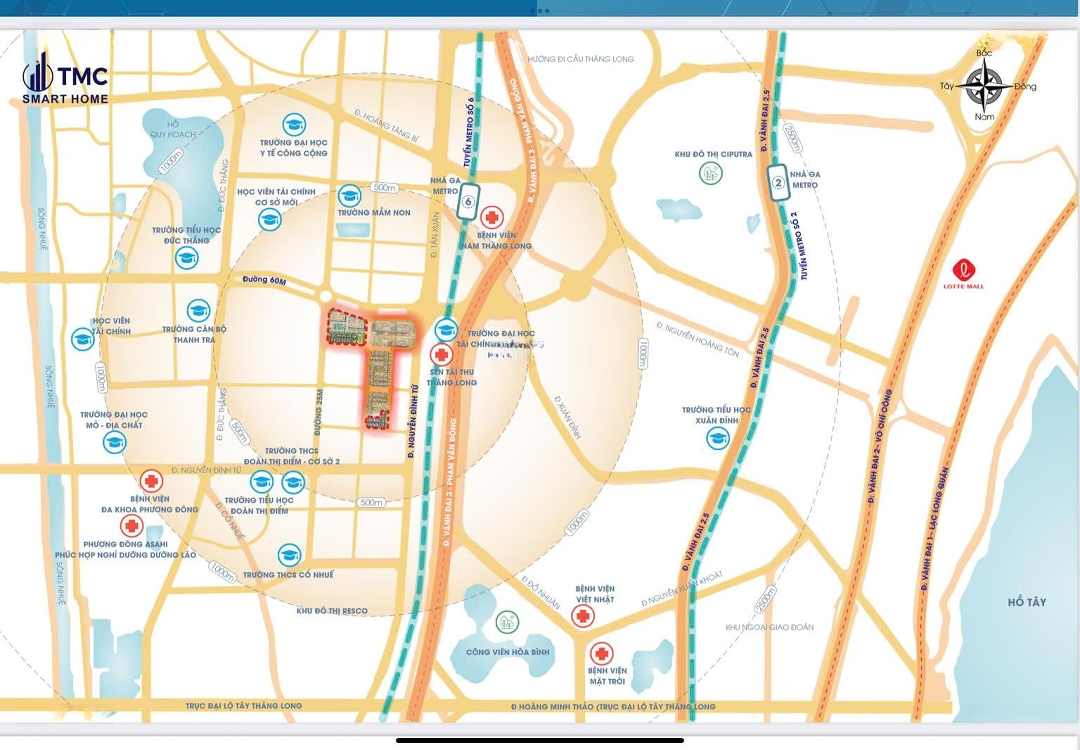Click the Bệnh viện Mặt Trời hospital icon

point(601,652)
